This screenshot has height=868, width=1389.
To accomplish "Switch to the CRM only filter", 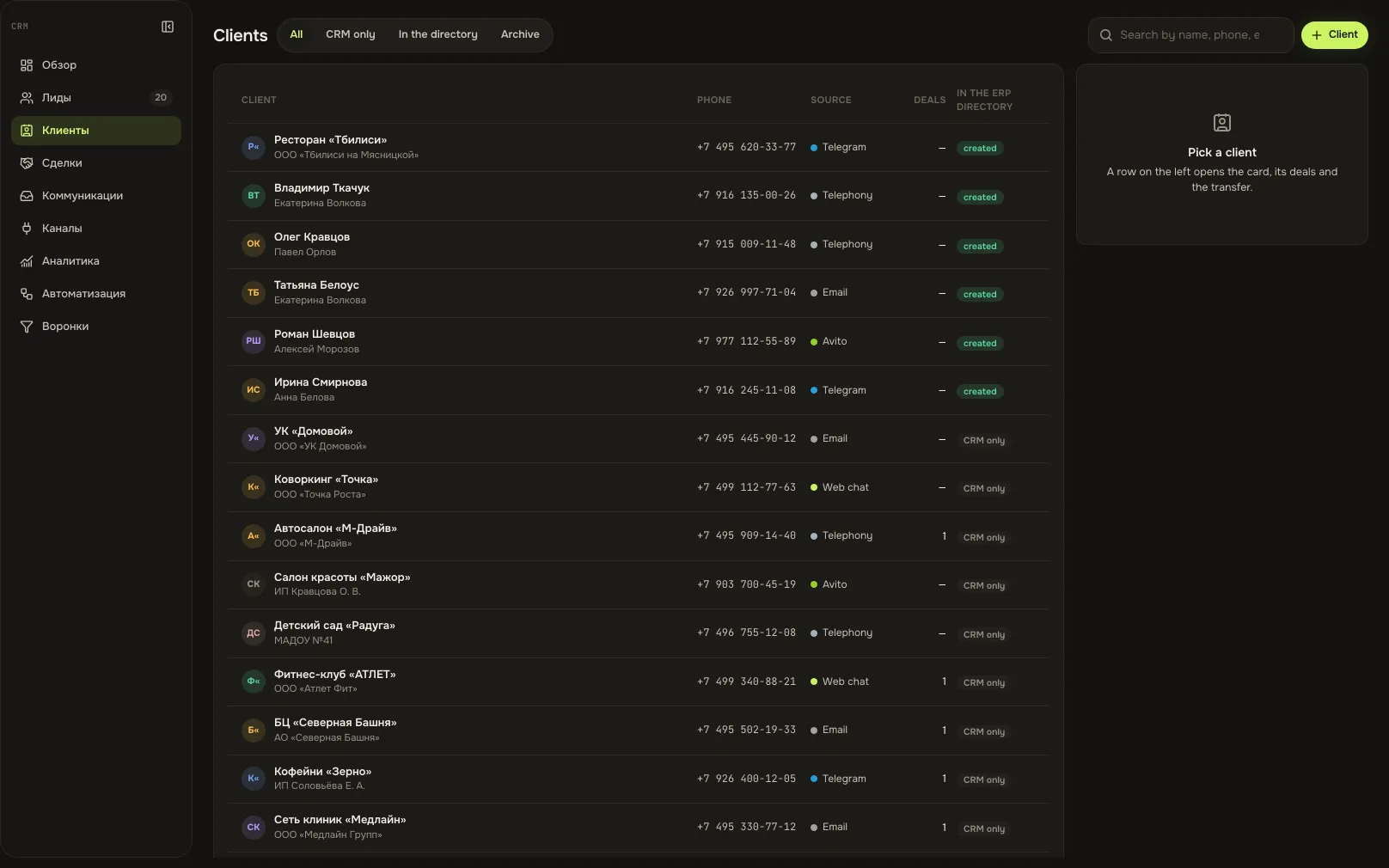I will [350, 35].
